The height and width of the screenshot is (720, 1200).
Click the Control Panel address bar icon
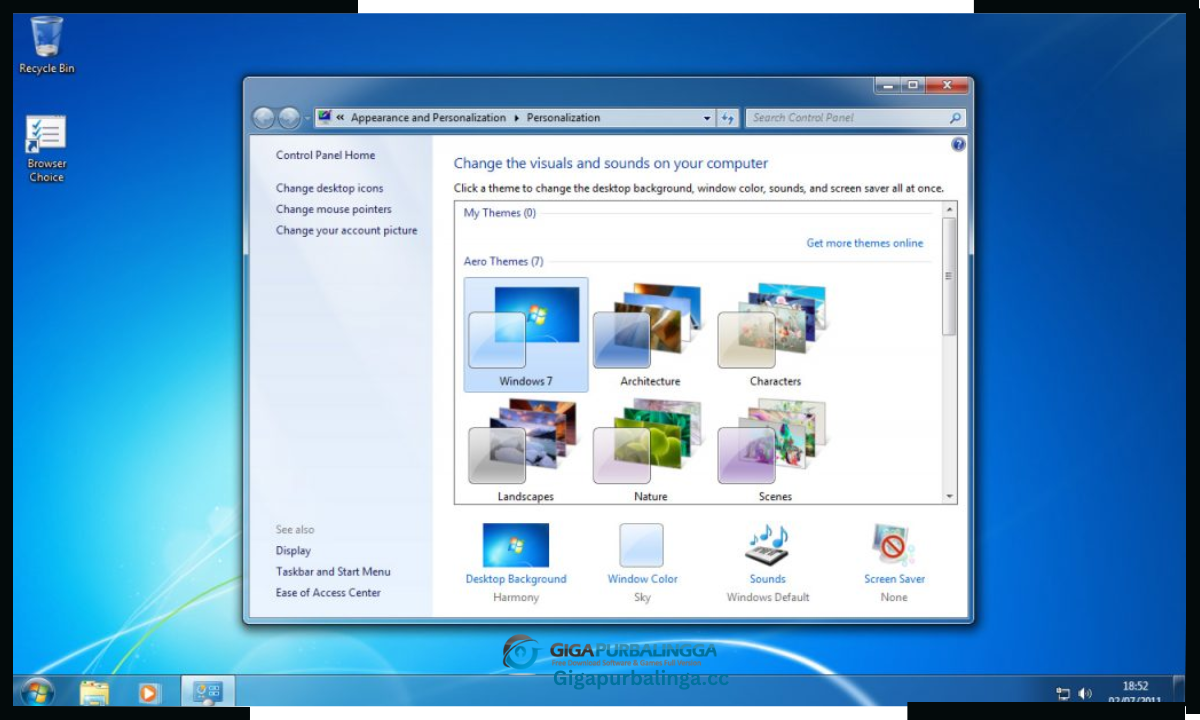coord(324,117)
